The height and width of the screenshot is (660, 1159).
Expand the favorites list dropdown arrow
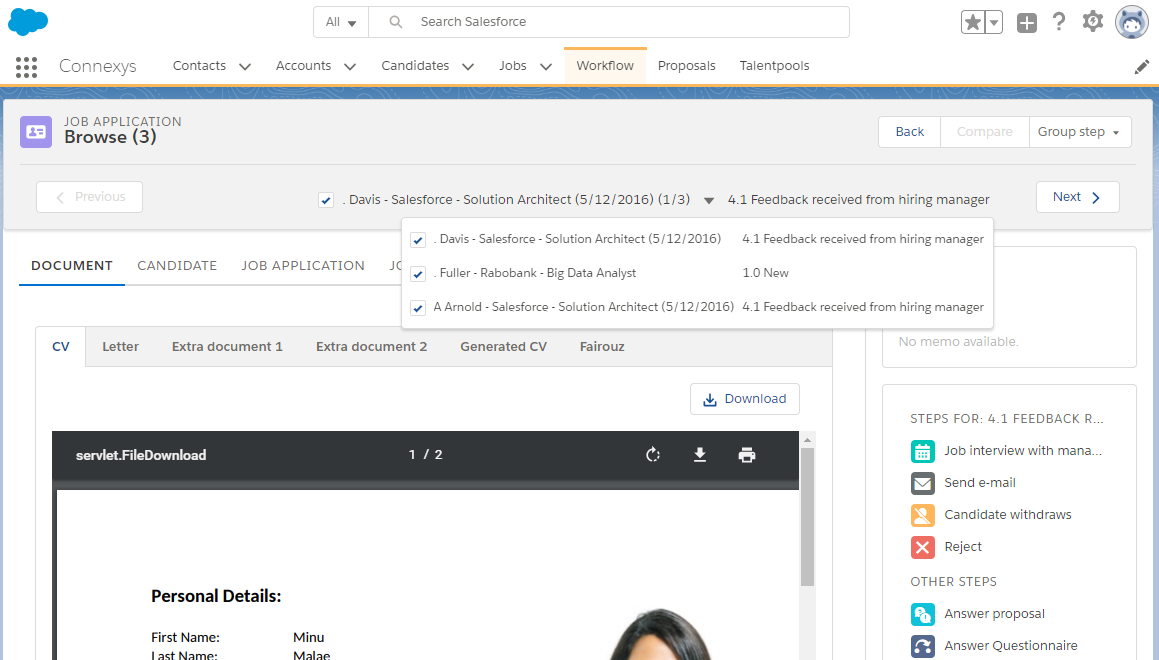(994, 22)
